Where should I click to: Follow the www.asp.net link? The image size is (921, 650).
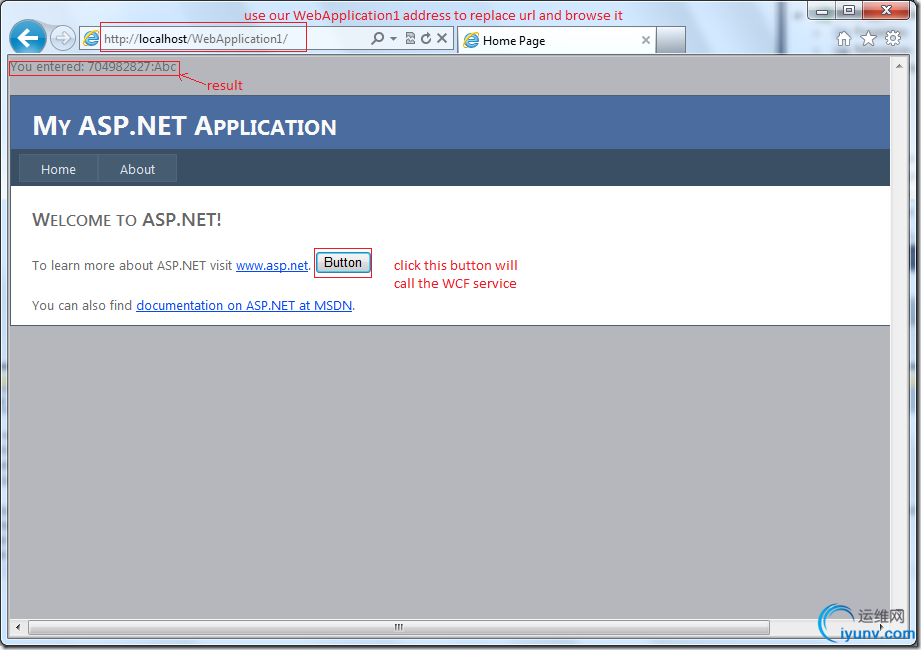point(272,265)
